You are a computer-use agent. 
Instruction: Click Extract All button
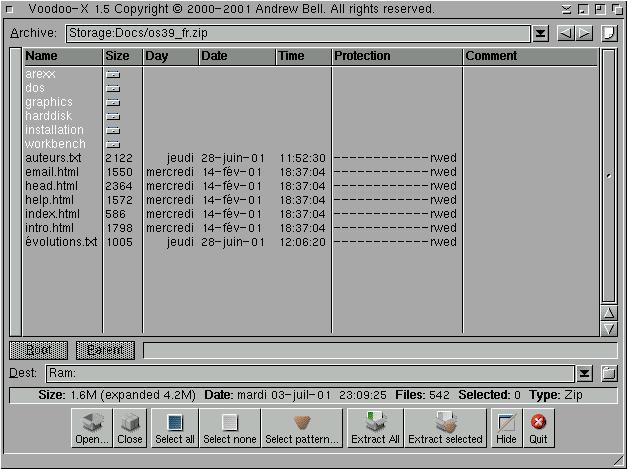coord(375,427)
